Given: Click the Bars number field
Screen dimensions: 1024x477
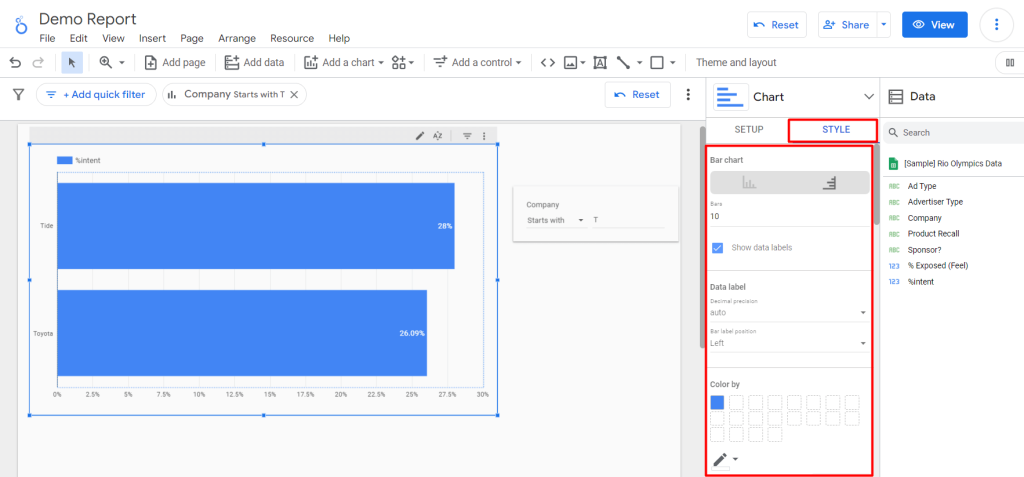Looking at the screenshot, I should (x=790, y=216).
